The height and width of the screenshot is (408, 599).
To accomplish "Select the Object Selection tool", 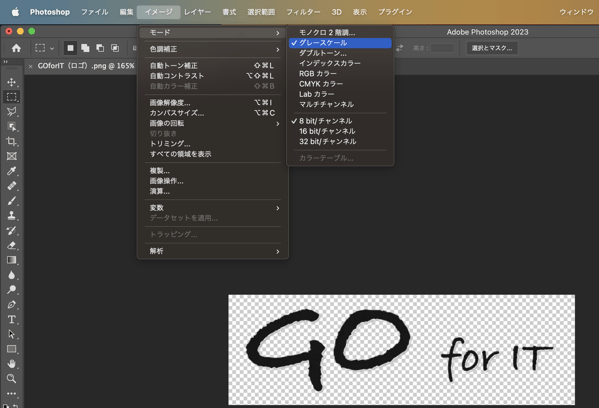I will [11, 126].
